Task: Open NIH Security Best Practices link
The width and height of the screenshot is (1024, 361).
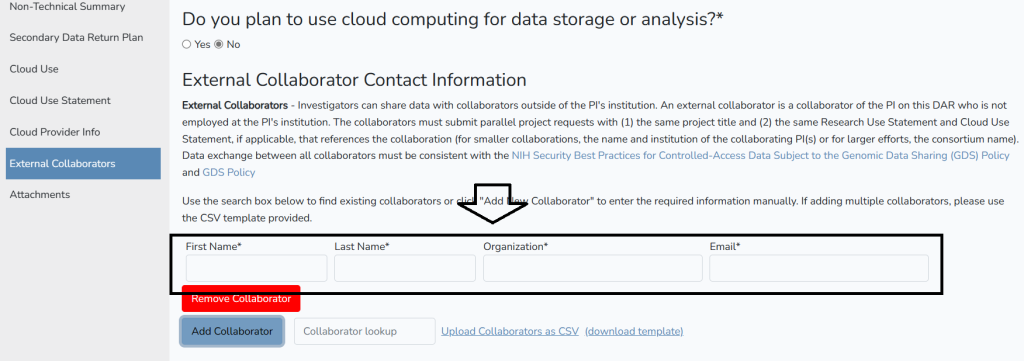Action: 761,155
